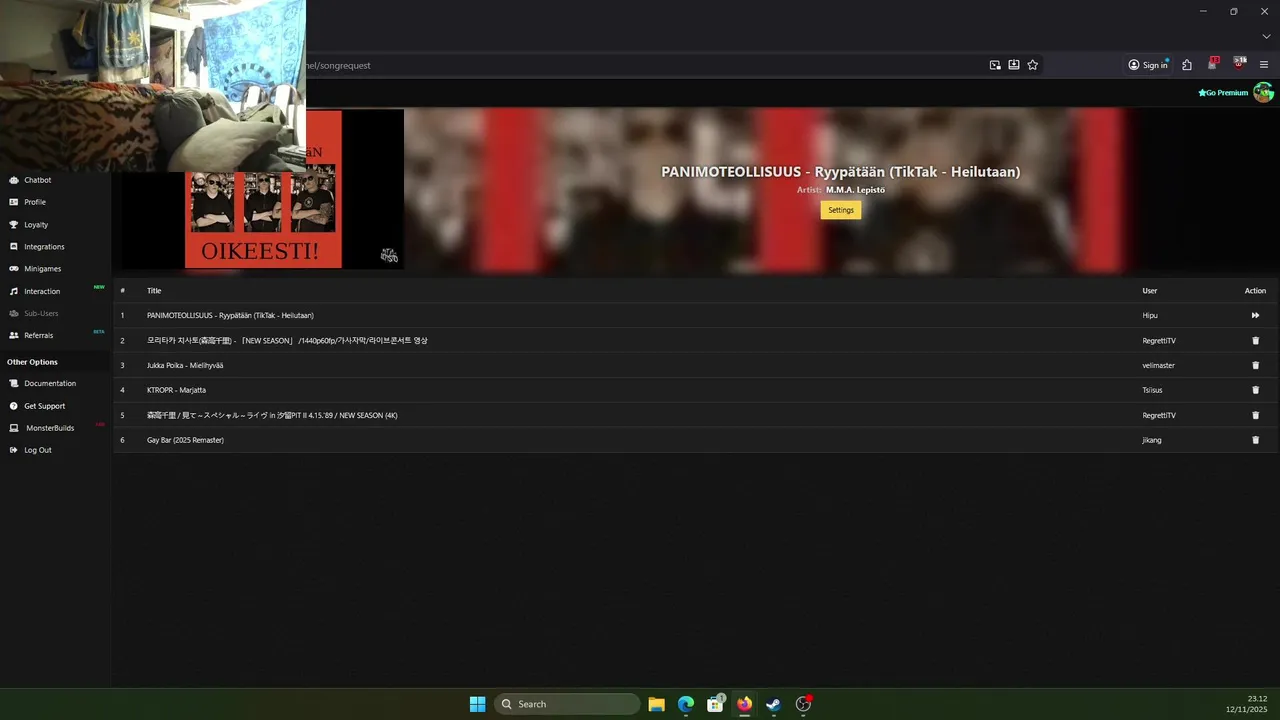Open song request Settings
The image size is (1280, 720).
point(841,210)
